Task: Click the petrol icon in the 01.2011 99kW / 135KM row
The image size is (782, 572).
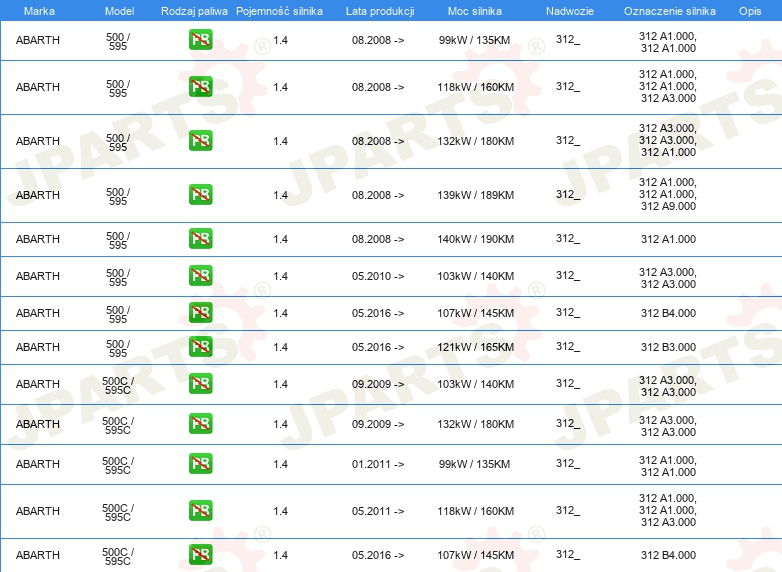Action: tap(200, 463)
